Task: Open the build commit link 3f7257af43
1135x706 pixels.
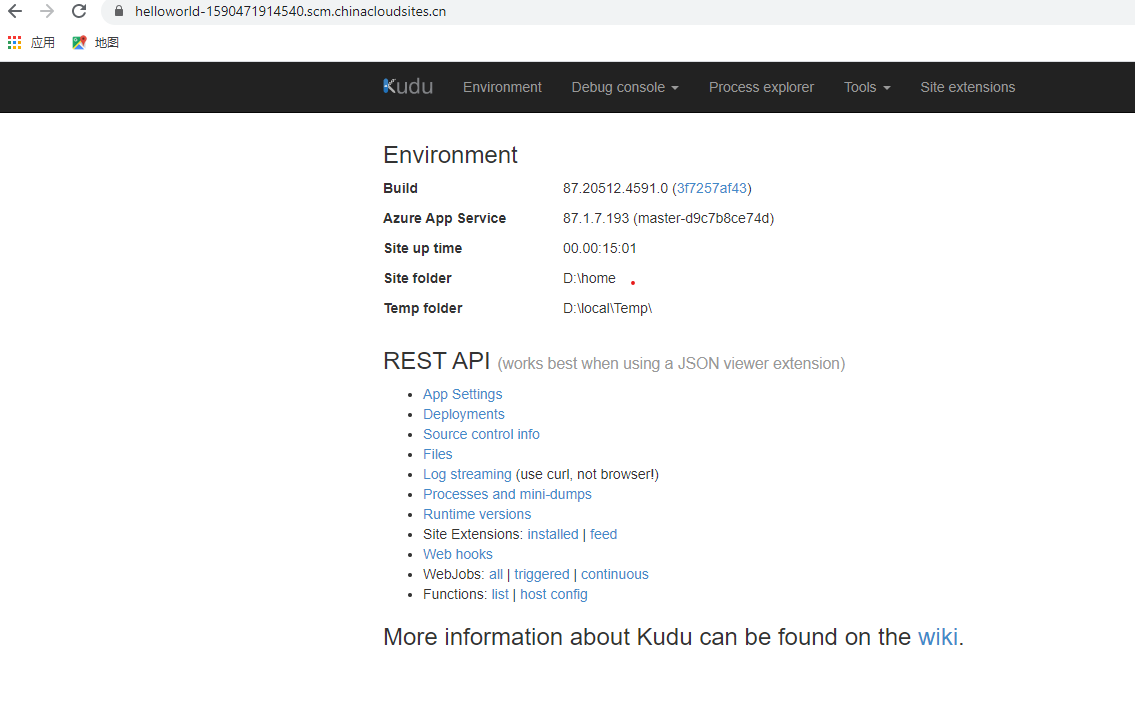Action: click(712, 188)
